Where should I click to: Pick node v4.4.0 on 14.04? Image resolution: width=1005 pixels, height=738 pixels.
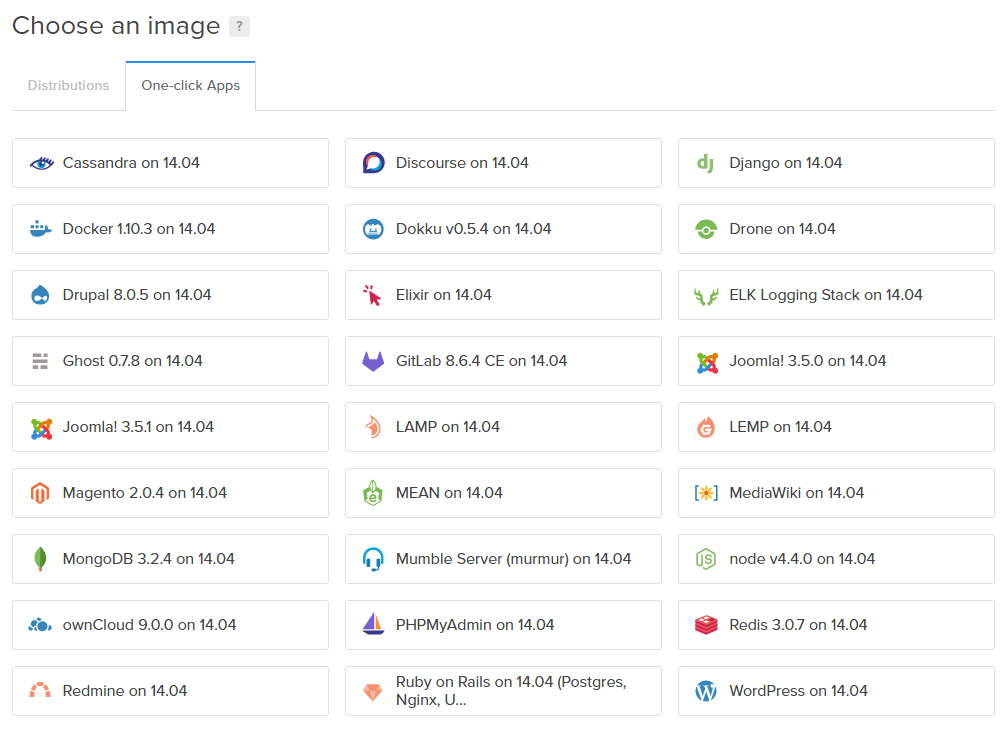(x=836, y=559)
